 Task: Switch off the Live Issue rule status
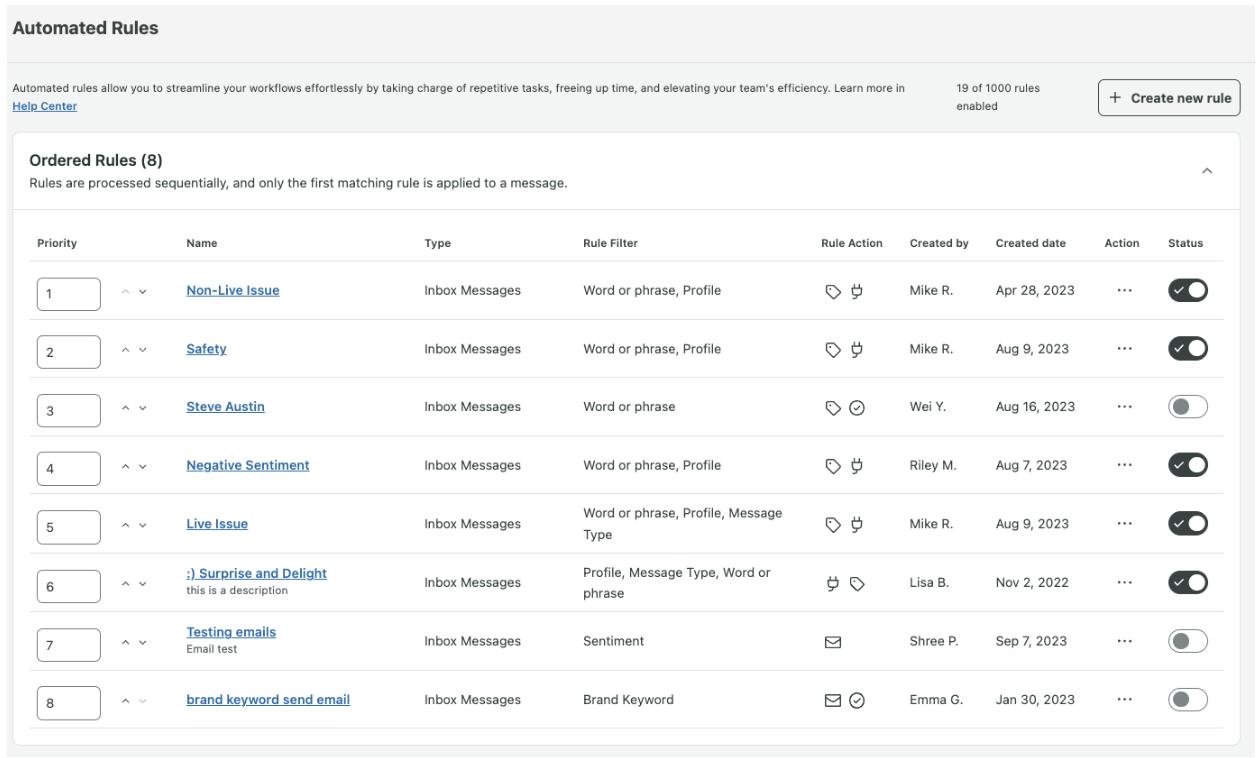tap(1188, 524)
